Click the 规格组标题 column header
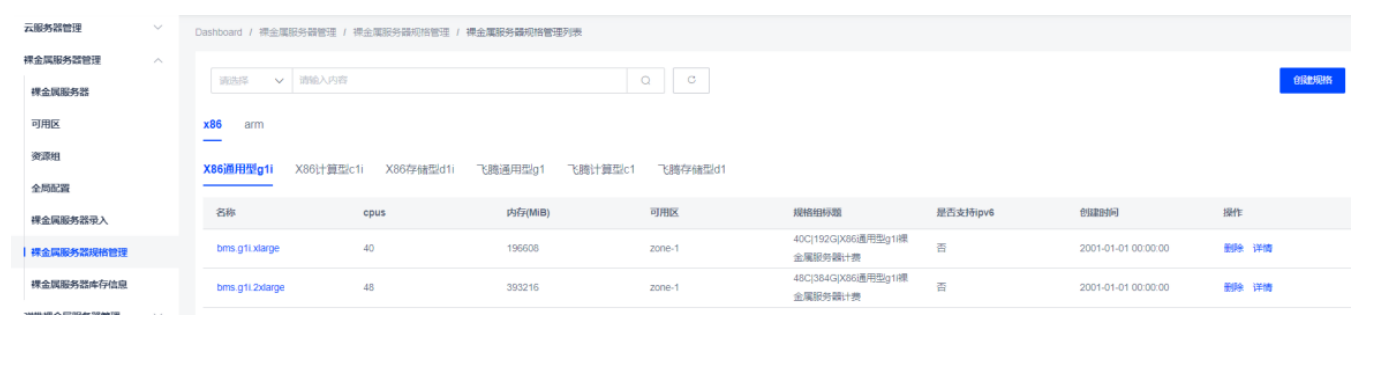The width and height of the screenshot is (1380, 388). pos(817,213)
